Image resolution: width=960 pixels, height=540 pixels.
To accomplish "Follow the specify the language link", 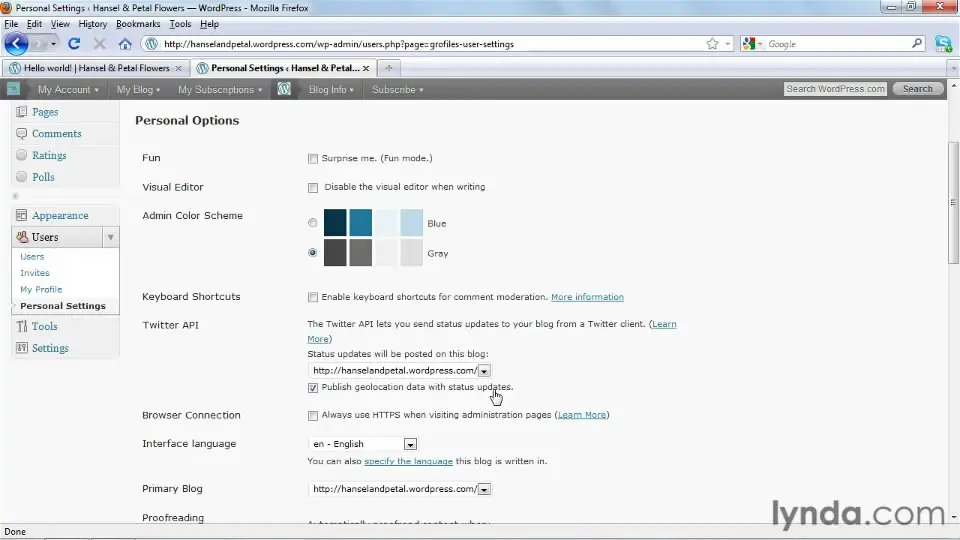I will point(408,461).
